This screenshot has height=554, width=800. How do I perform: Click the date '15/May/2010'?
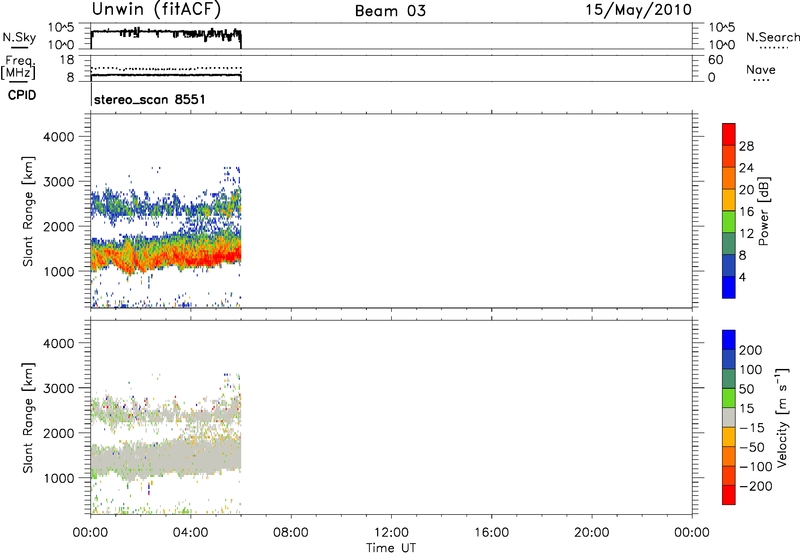[x=638, y=10]
